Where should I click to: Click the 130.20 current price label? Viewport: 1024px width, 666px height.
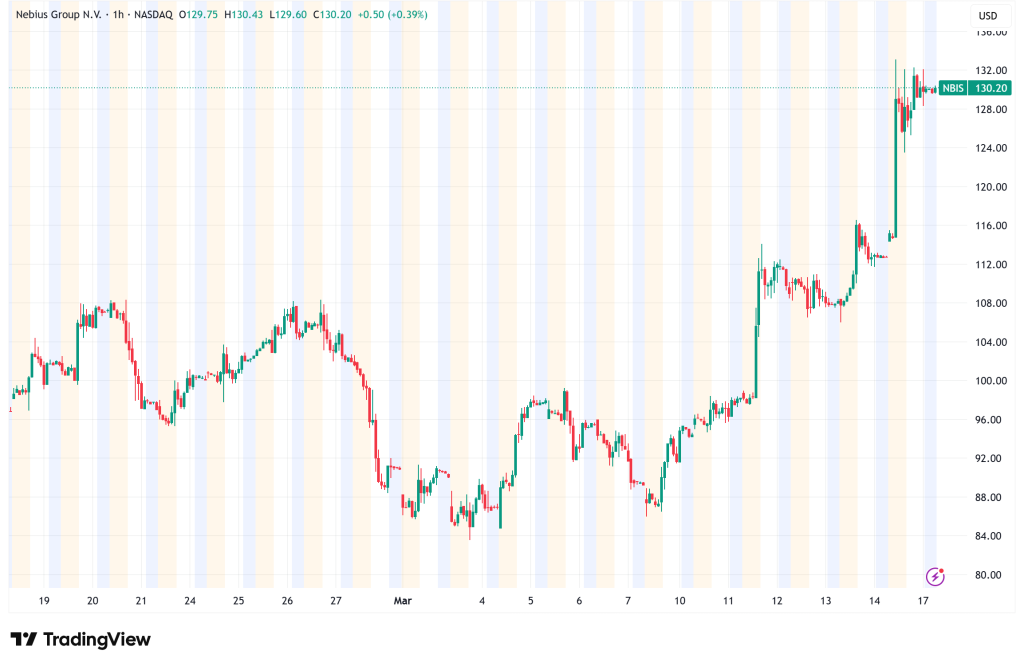990,88
